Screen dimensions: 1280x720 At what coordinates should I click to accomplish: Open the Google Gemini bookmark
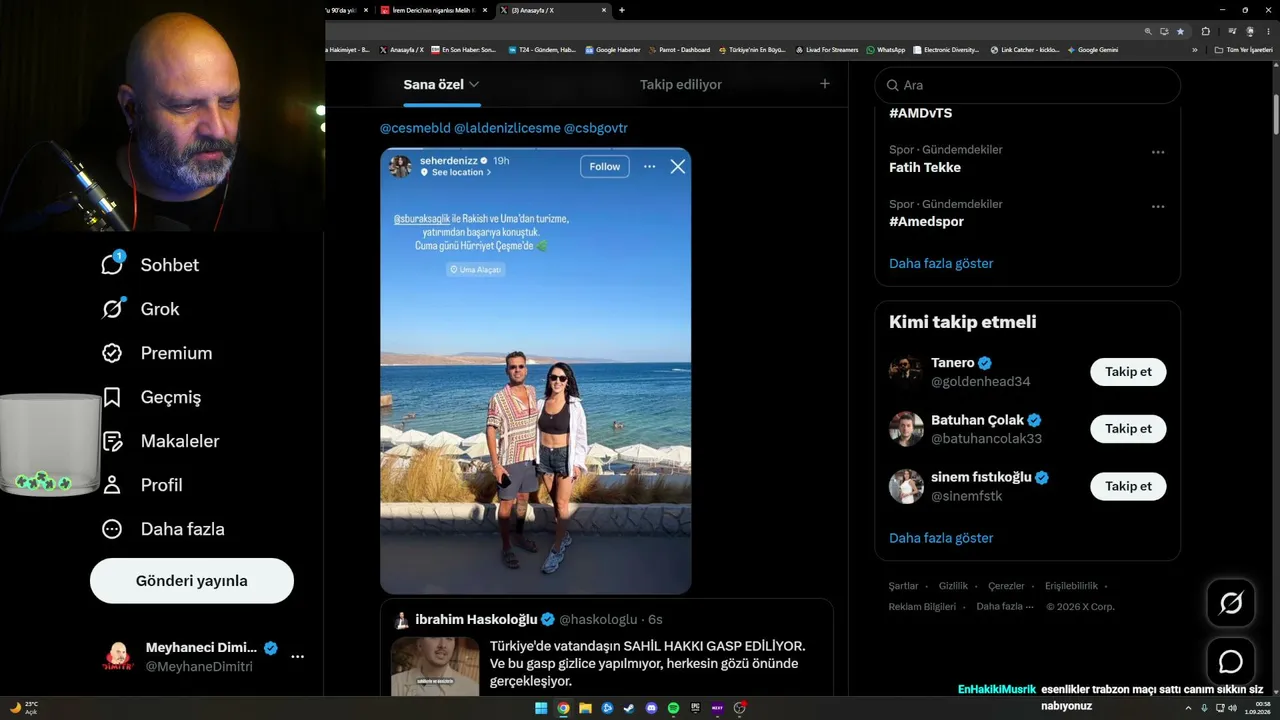[x=1093, y=49]
